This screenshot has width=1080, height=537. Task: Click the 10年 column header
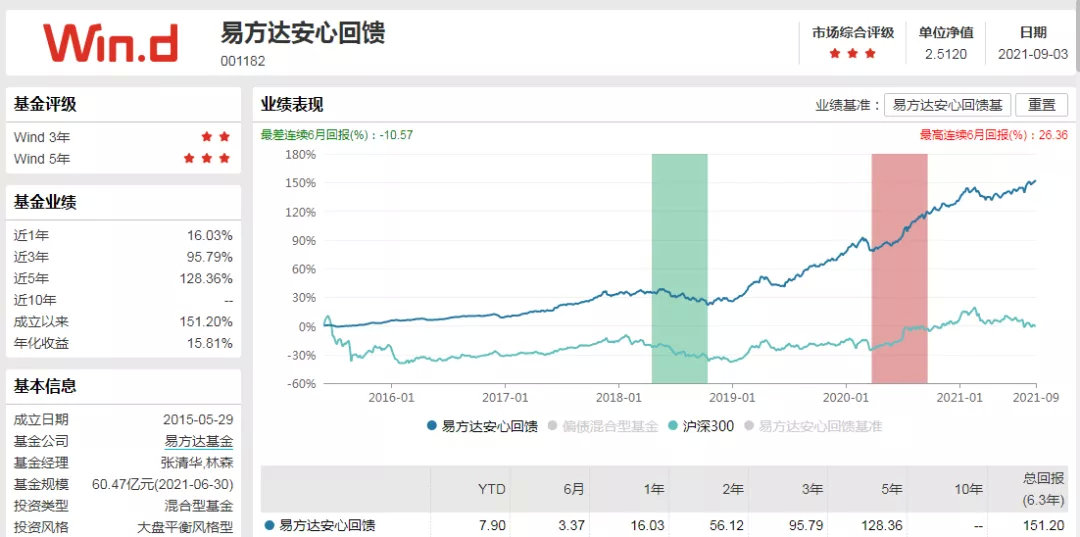[x=968, y=489]
